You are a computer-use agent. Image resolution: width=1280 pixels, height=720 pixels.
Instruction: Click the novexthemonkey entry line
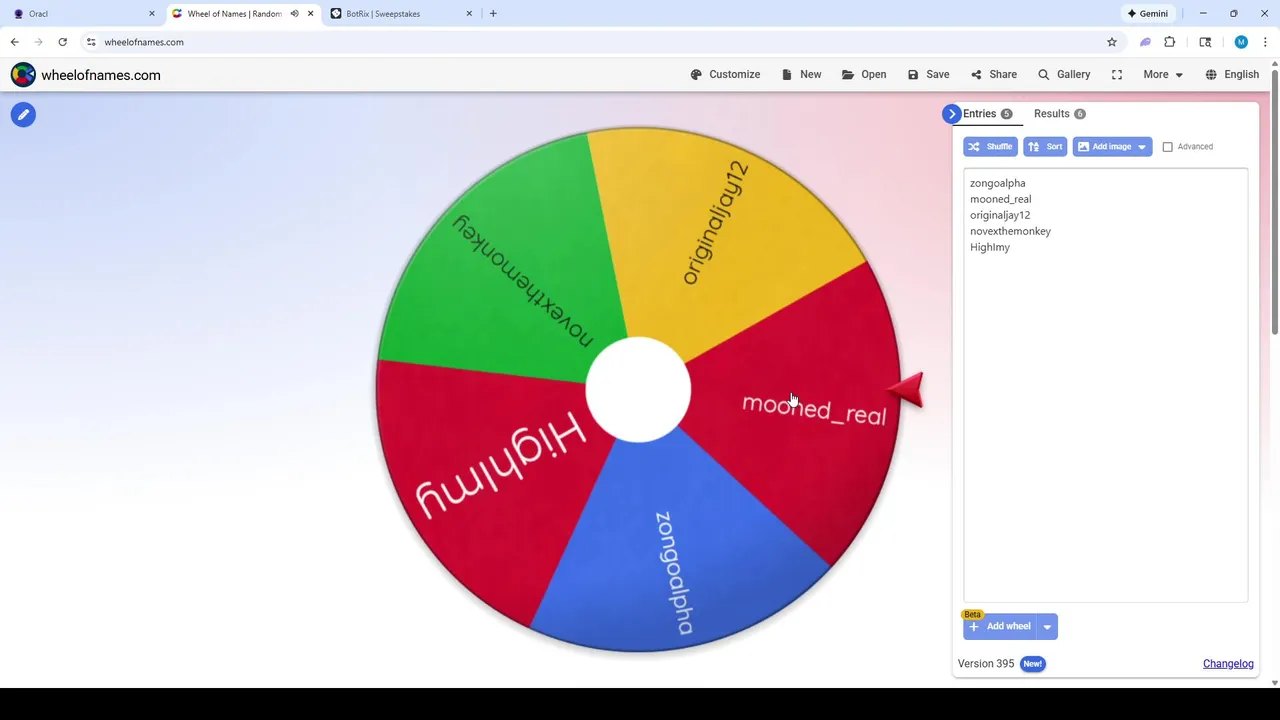[1010, 231]
